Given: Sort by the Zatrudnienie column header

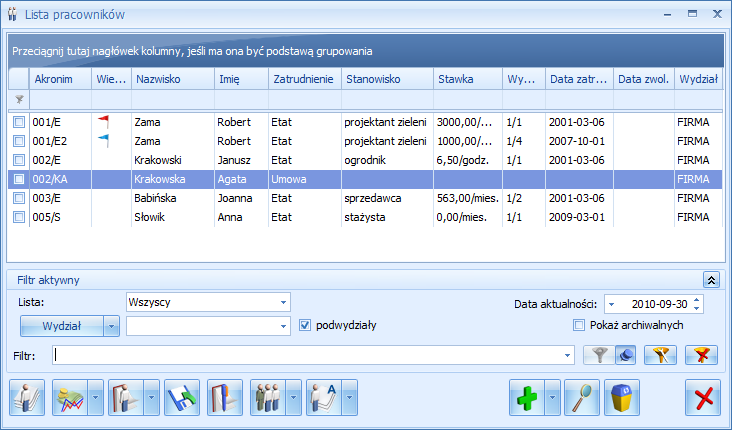Looking at the screenshot, I should click(x=305, y=79).
